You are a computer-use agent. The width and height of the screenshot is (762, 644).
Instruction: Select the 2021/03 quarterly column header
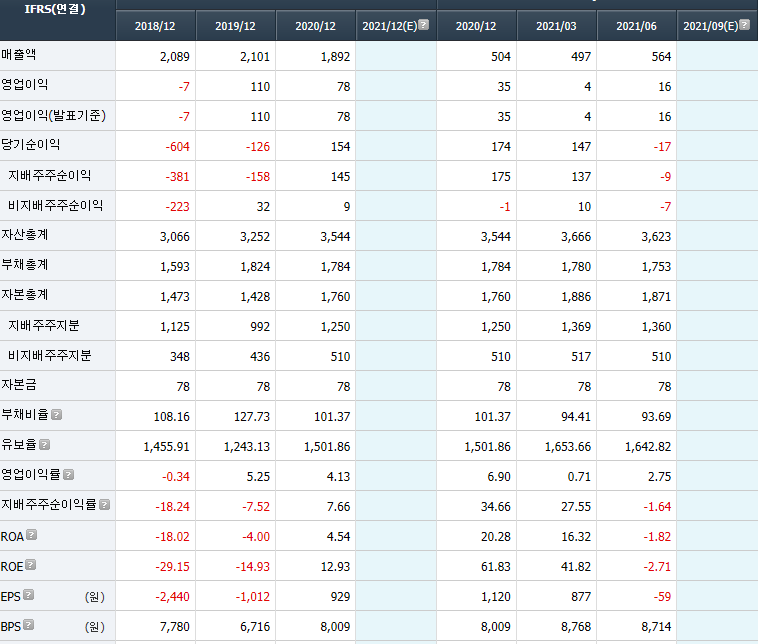[556, 26]
